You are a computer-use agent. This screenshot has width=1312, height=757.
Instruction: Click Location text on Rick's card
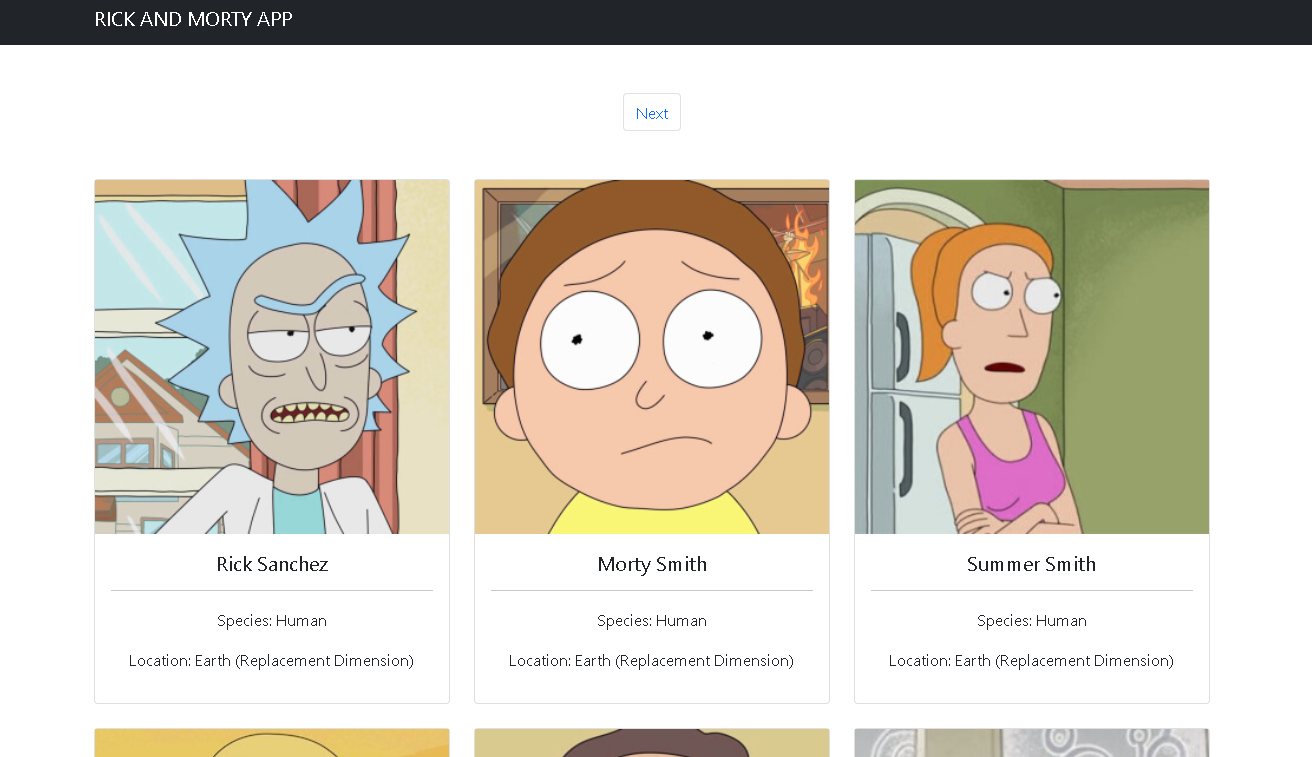(271, 660)
